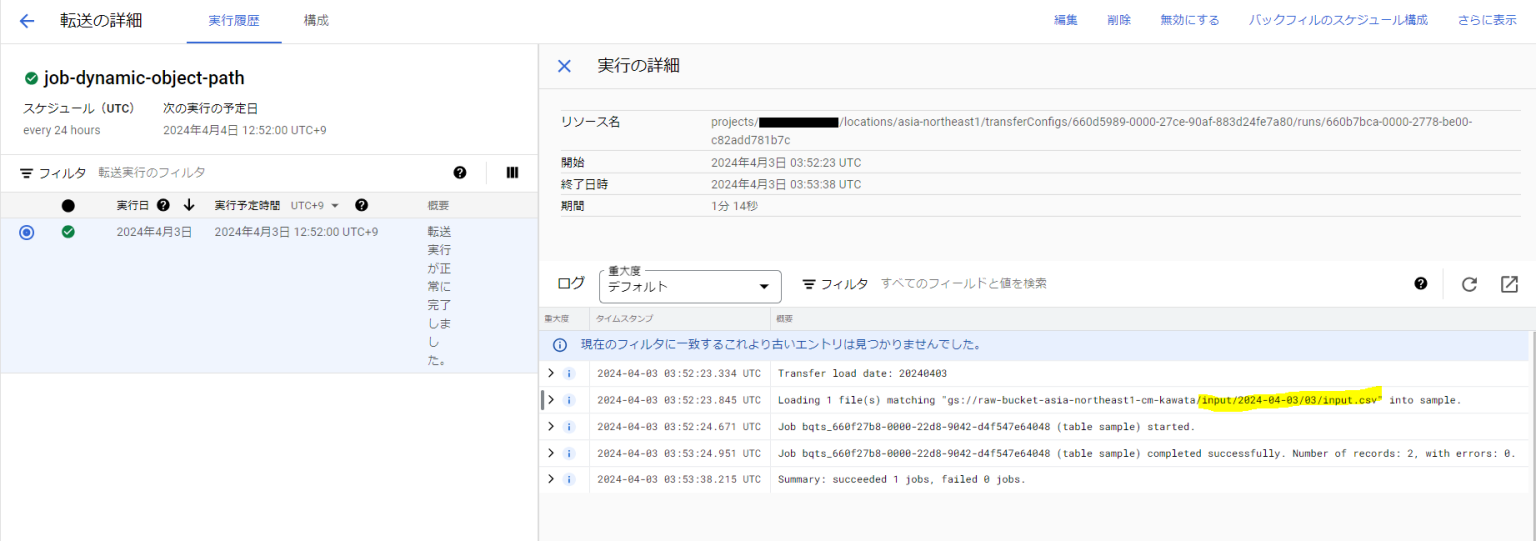1536x541 pixels.
Task: Click the green success icon in the run row
Action: point(68,232)
